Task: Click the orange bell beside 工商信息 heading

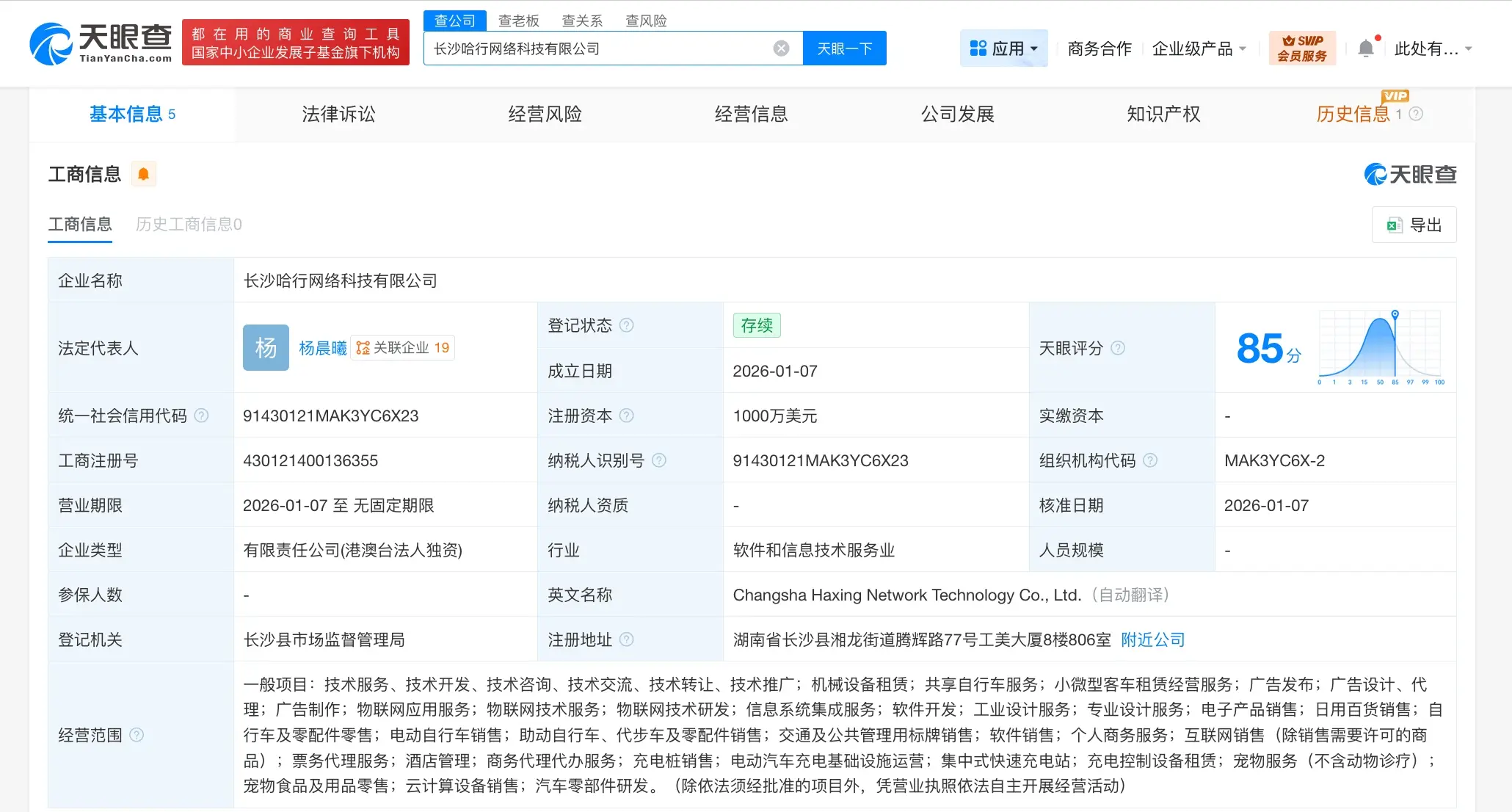Action: point(144,173)
